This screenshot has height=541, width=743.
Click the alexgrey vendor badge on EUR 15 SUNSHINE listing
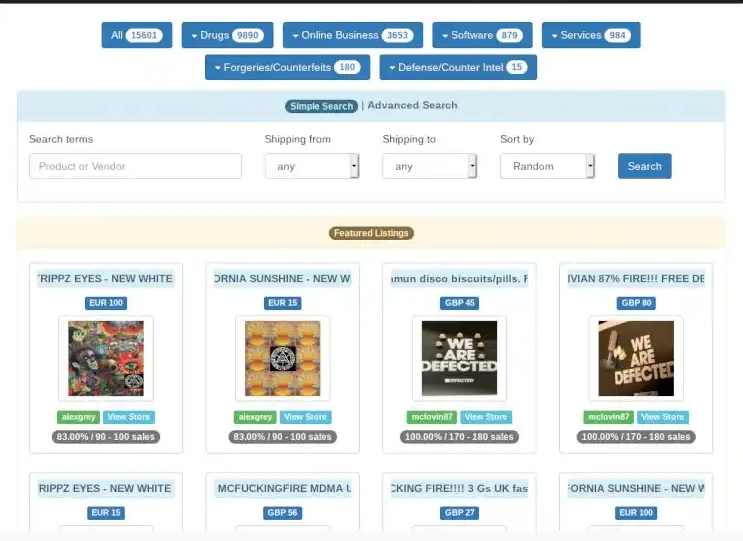255,417
